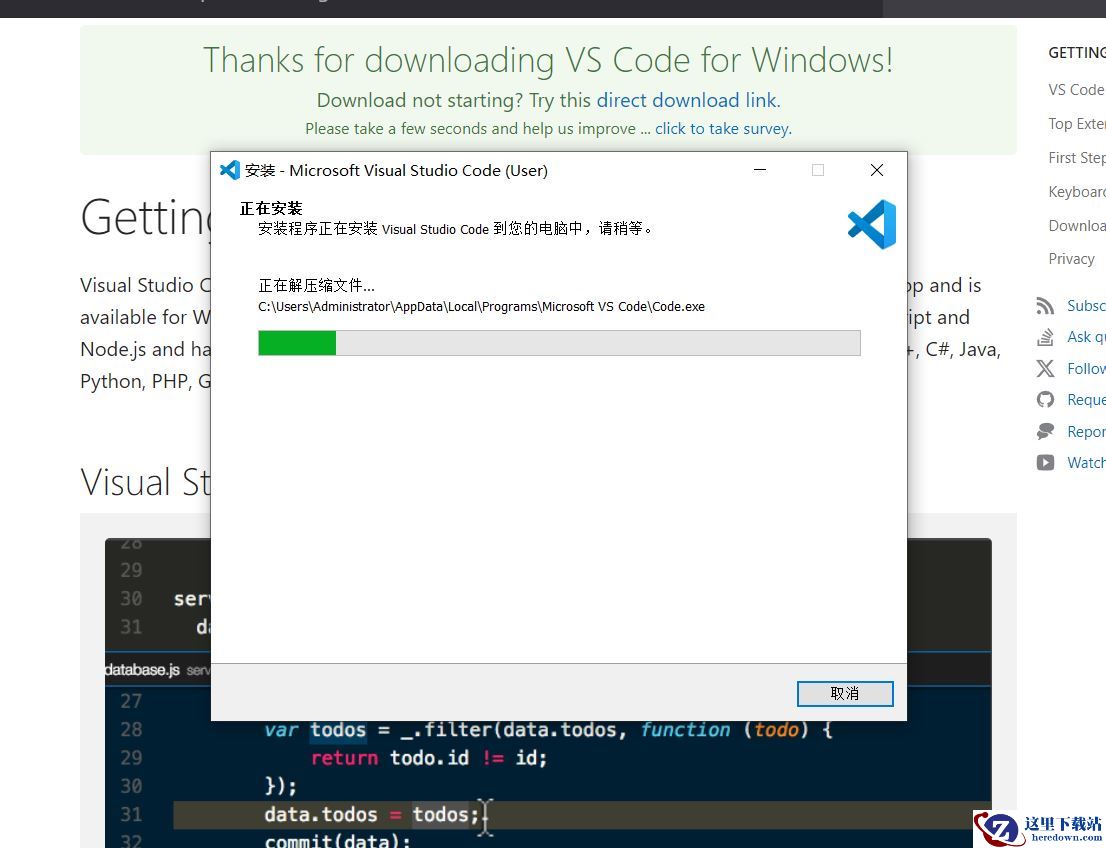Viewport: 1106px width, 848px height.
Task: Go to VS Code section in sidebar
Action: click(1076, 90)
